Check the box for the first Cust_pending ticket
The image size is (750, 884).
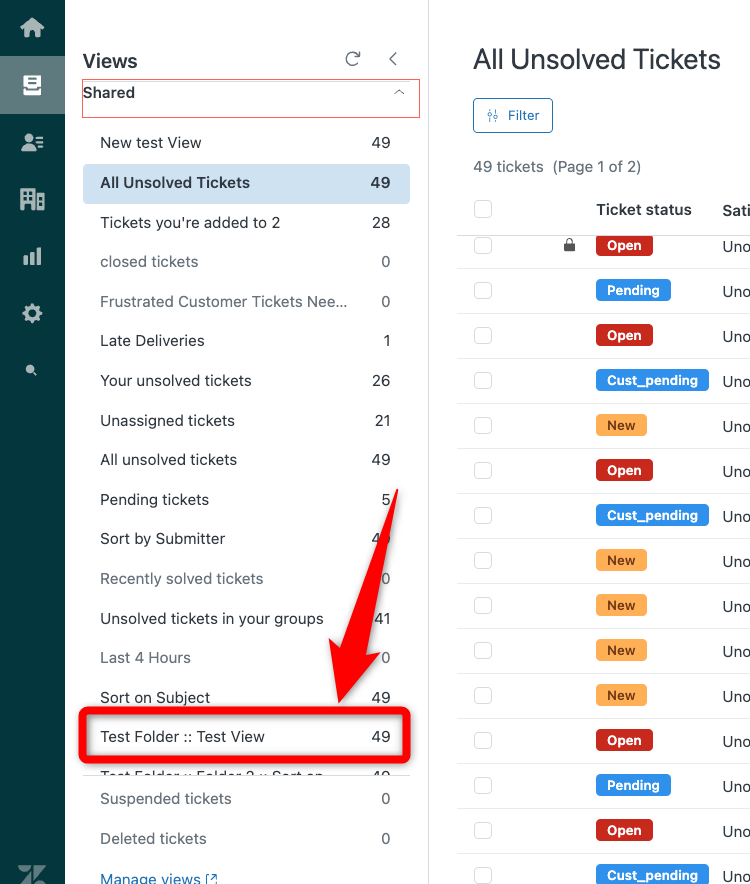[x=483, y=380]
